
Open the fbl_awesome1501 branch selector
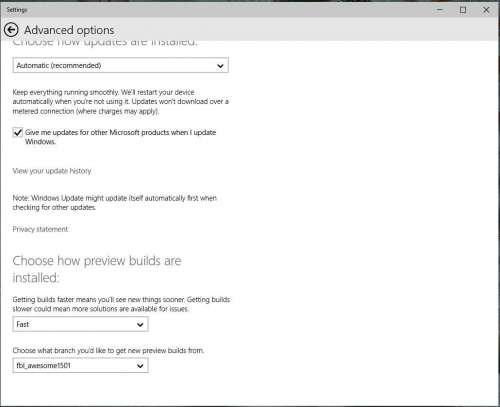[x=80, y=366]
